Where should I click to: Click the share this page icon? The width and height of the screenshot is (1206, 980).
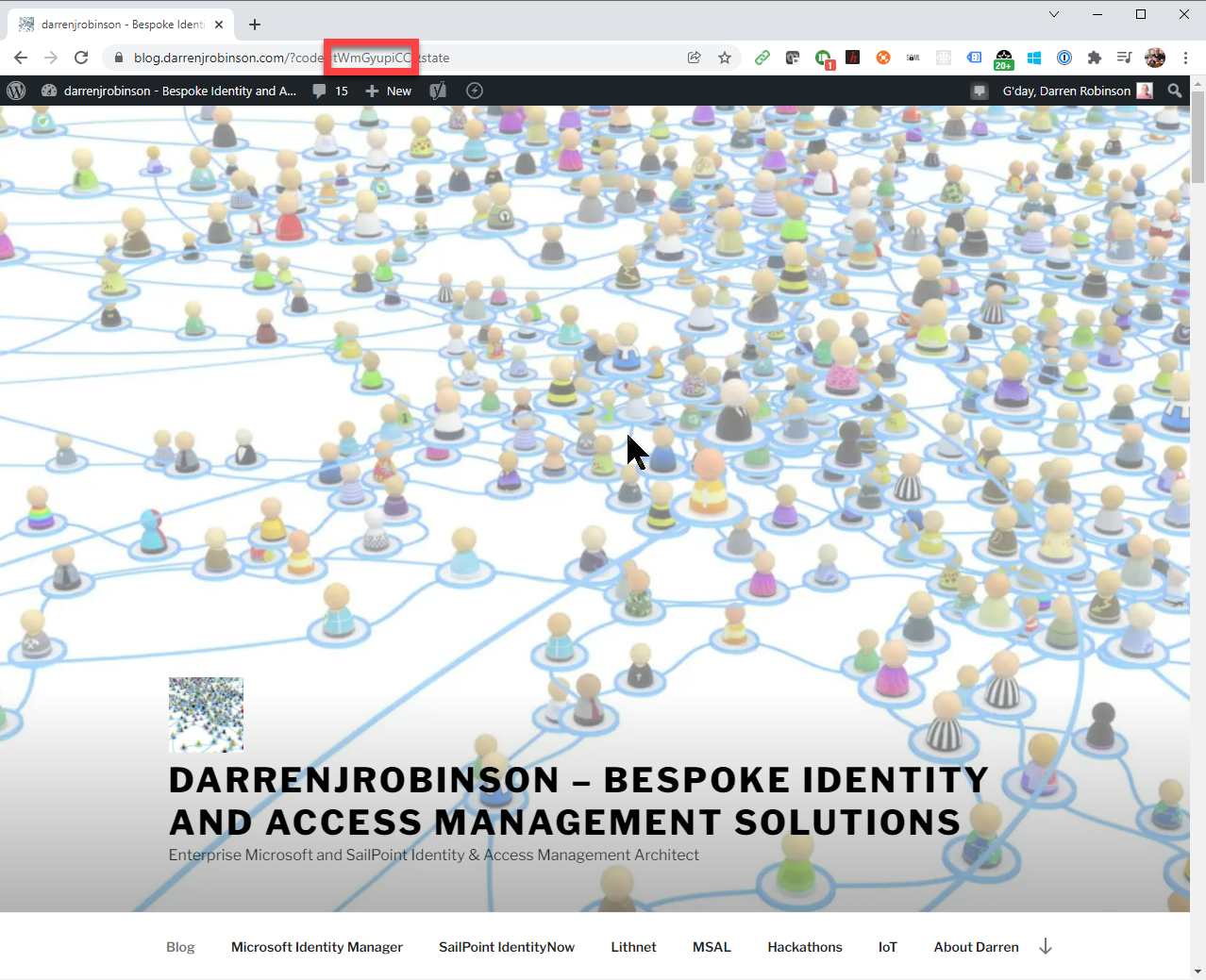click(x=695, y=58)
